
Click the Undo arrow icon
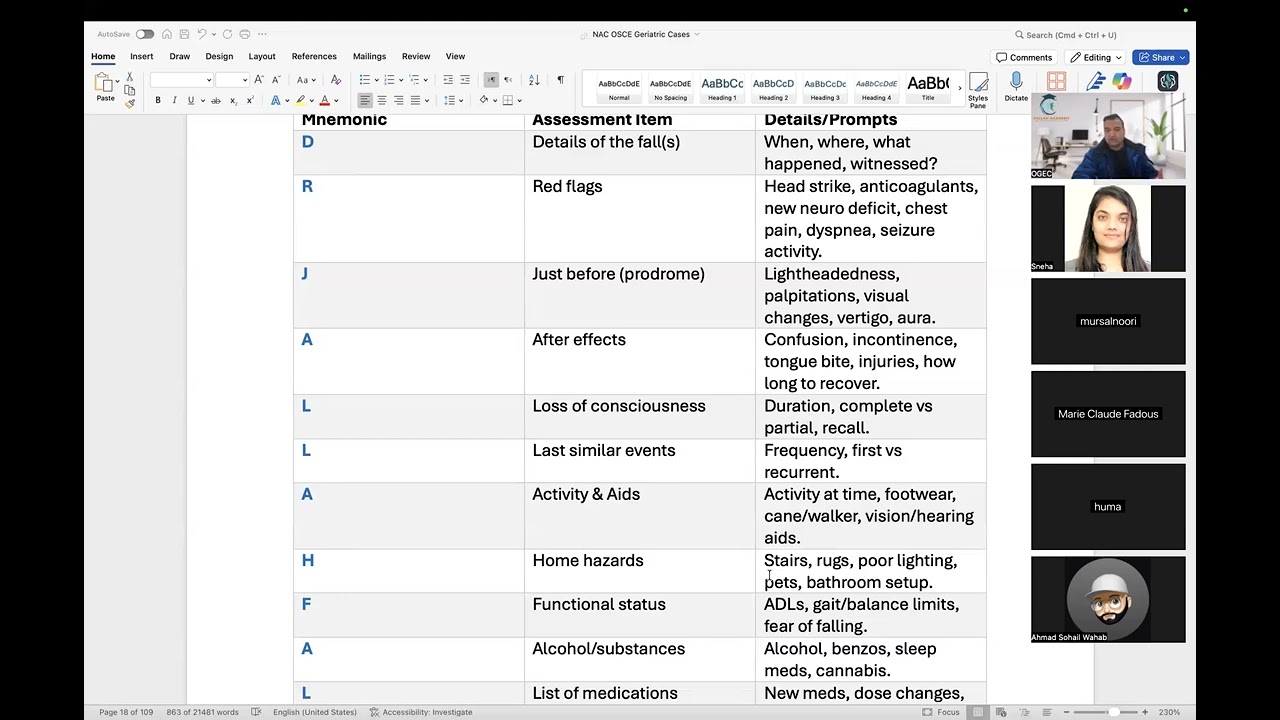(x=202, y=34)
